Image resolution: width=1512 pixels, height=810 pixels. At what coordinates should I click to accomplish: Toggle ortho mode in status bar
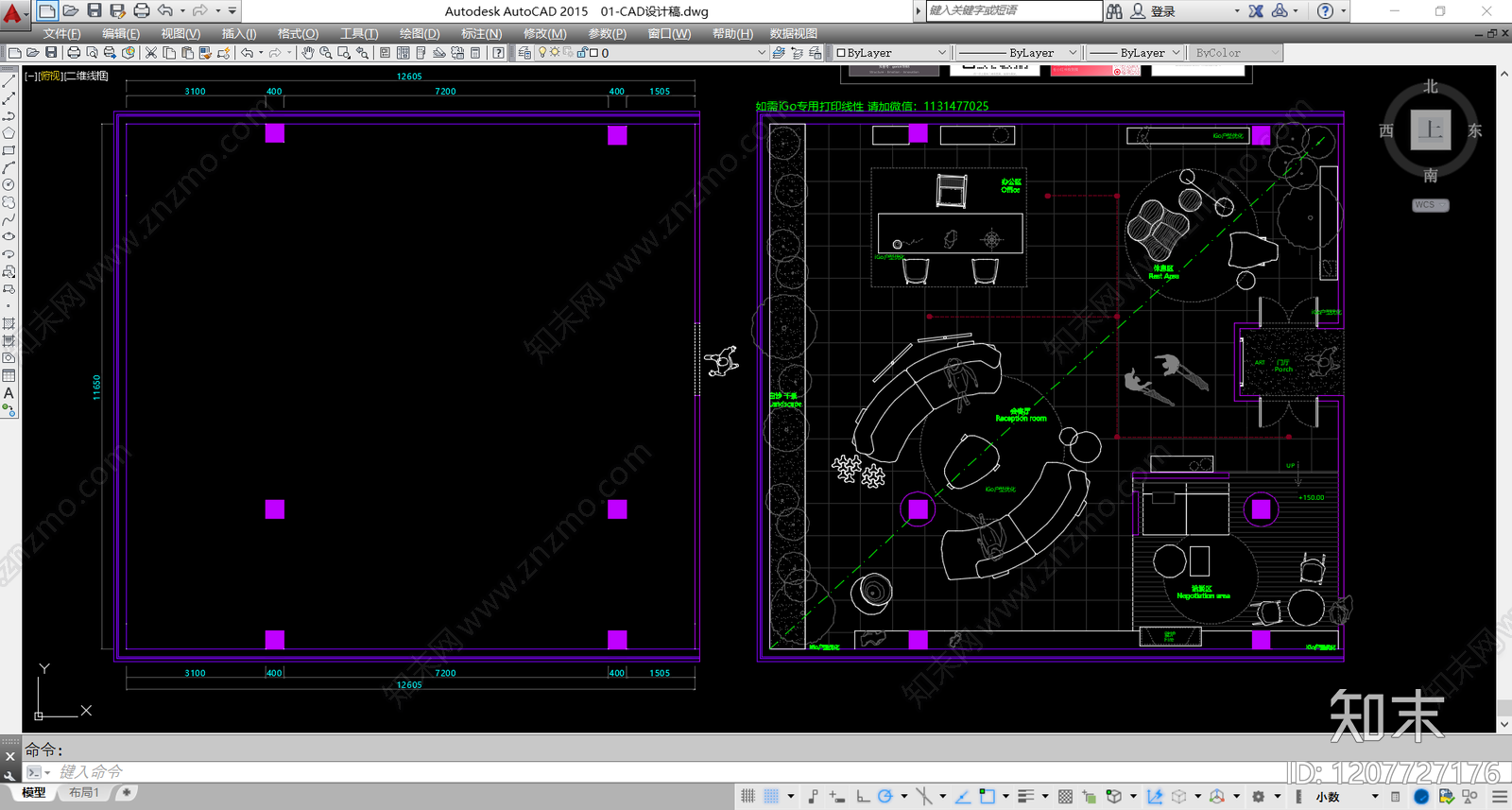862,797
